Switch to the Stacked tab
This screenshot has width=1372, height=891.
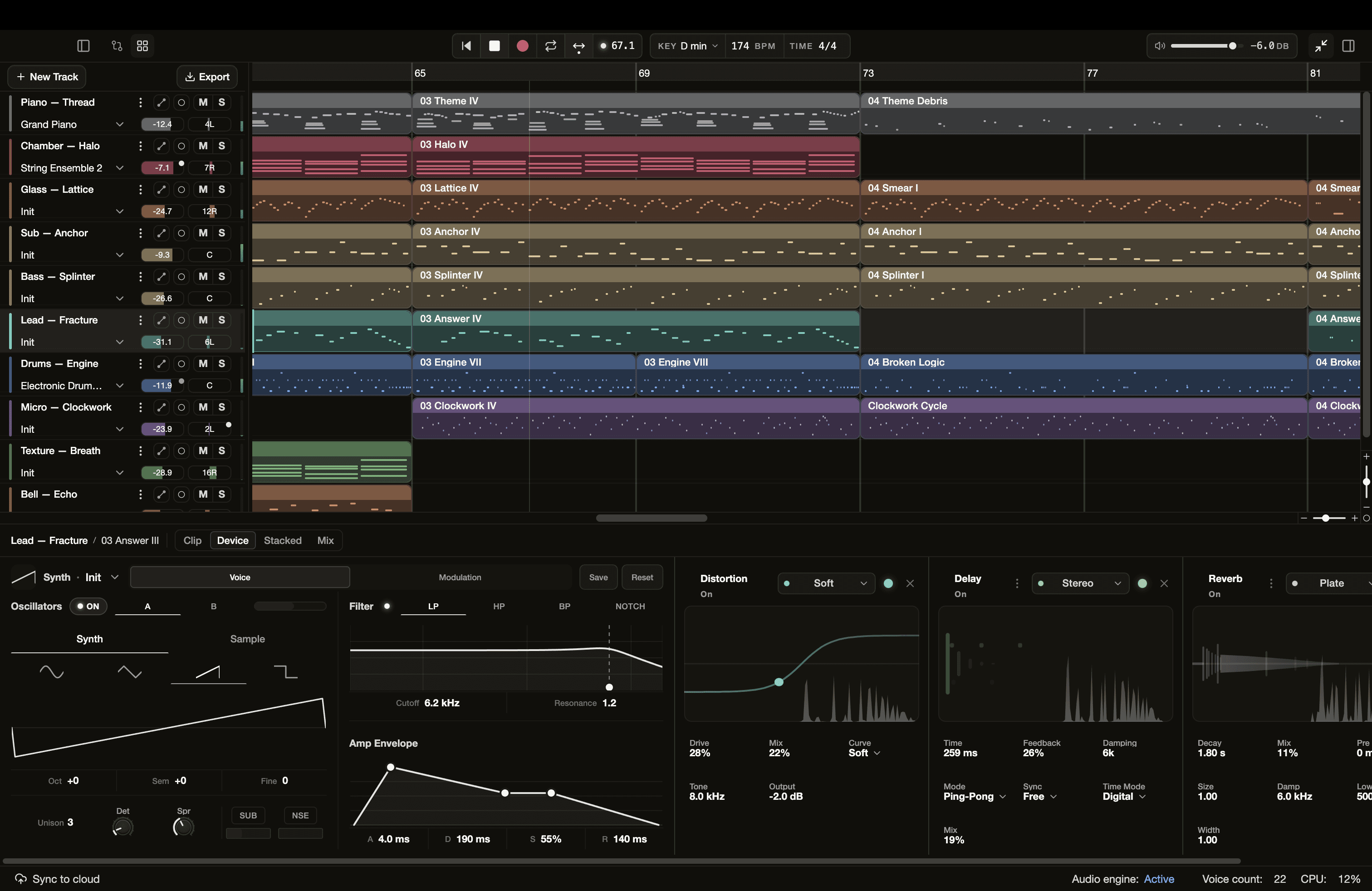pos(283,541)
